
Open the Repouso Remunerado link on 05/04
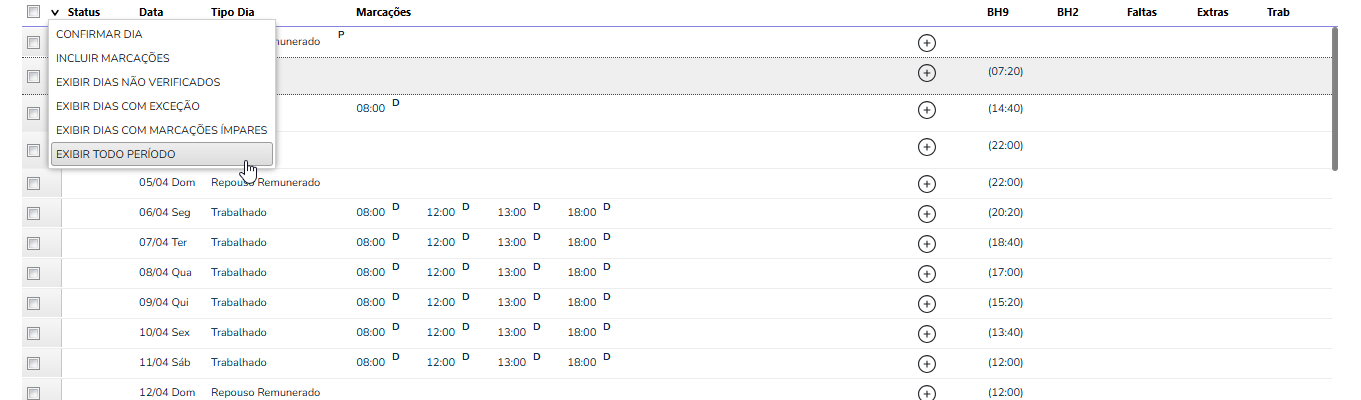point(265,182)
